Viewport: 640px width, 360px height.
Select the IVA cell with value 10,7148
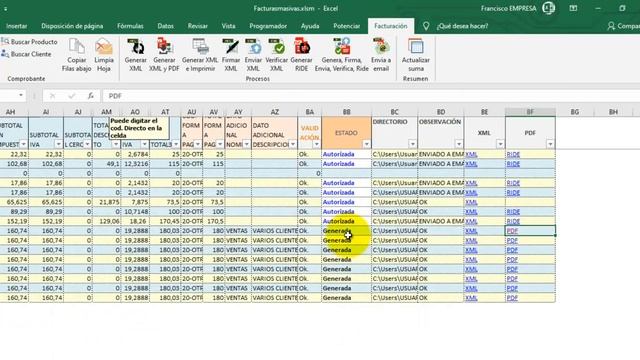click(135, 212)
